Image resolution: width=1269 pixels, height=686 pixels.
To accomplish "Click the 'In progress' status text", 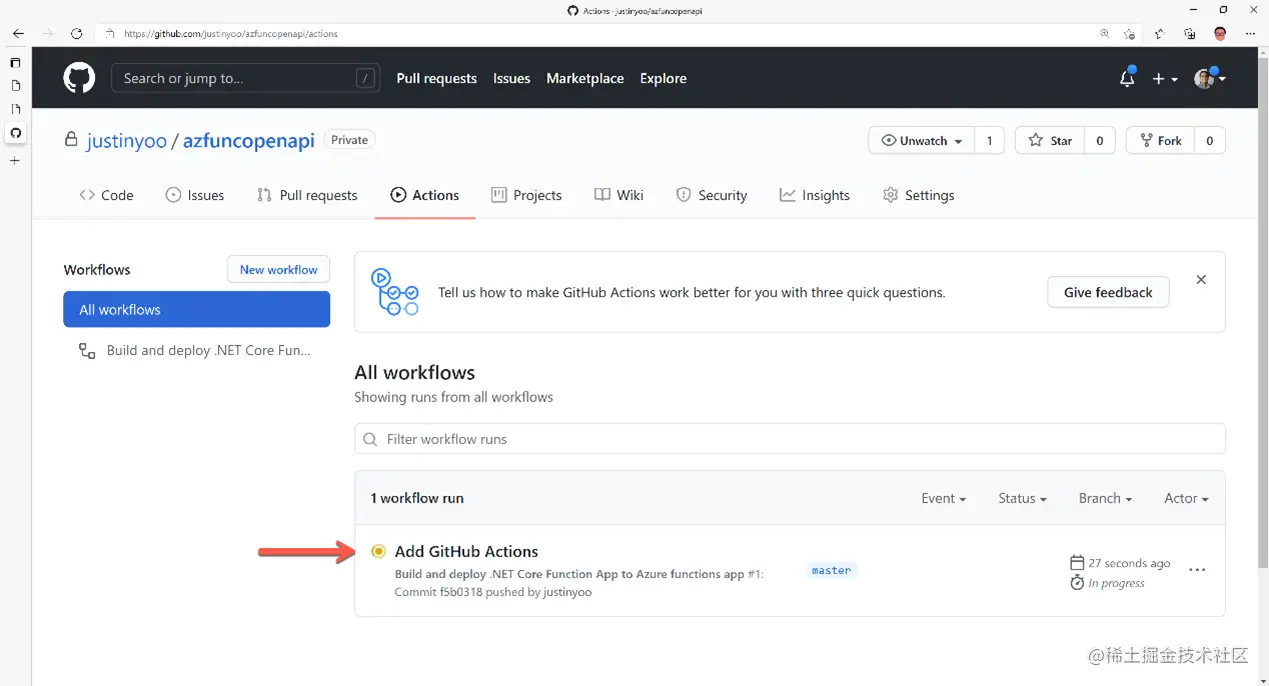I will [x=1116, y=583].
